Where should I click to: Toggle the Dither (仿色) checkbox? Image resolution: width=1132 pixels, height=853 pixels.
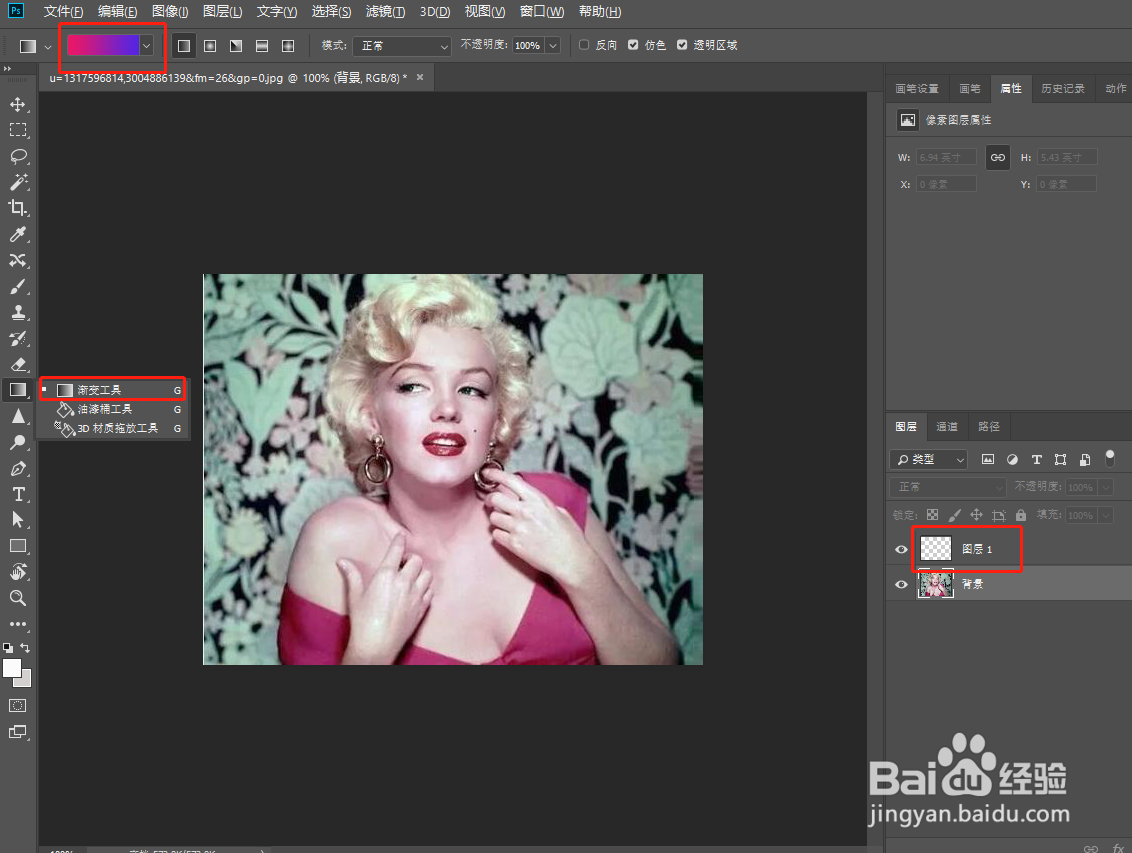click(633, 45)
